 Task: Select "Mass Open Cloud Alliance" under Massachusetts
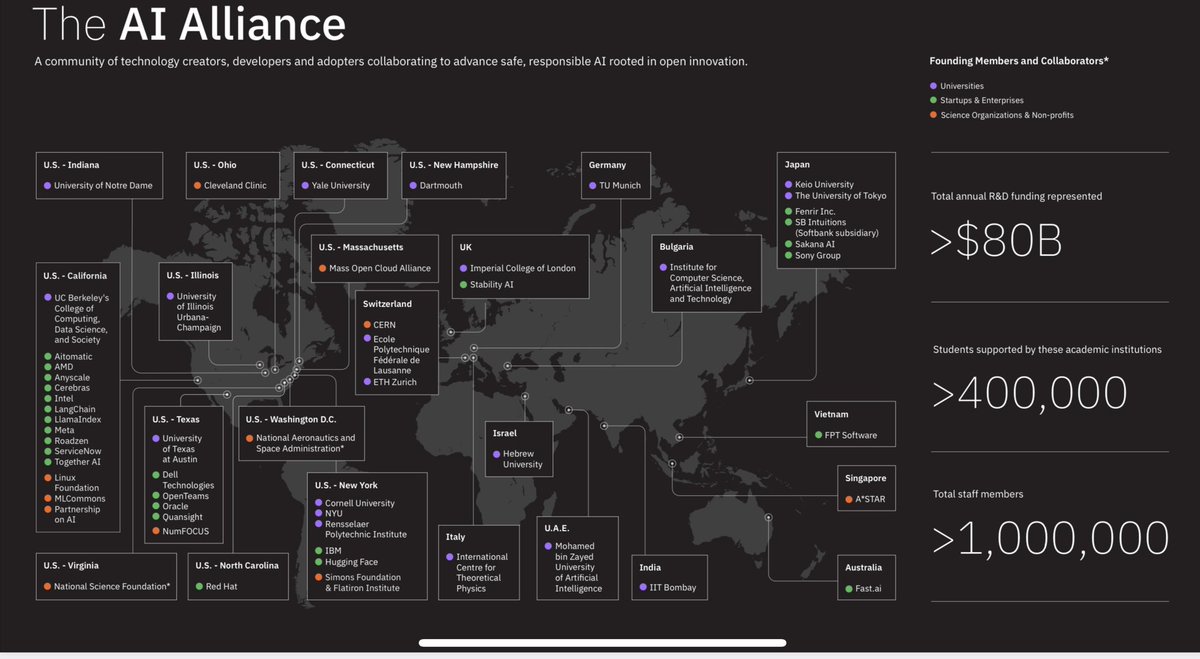[380, 269]
